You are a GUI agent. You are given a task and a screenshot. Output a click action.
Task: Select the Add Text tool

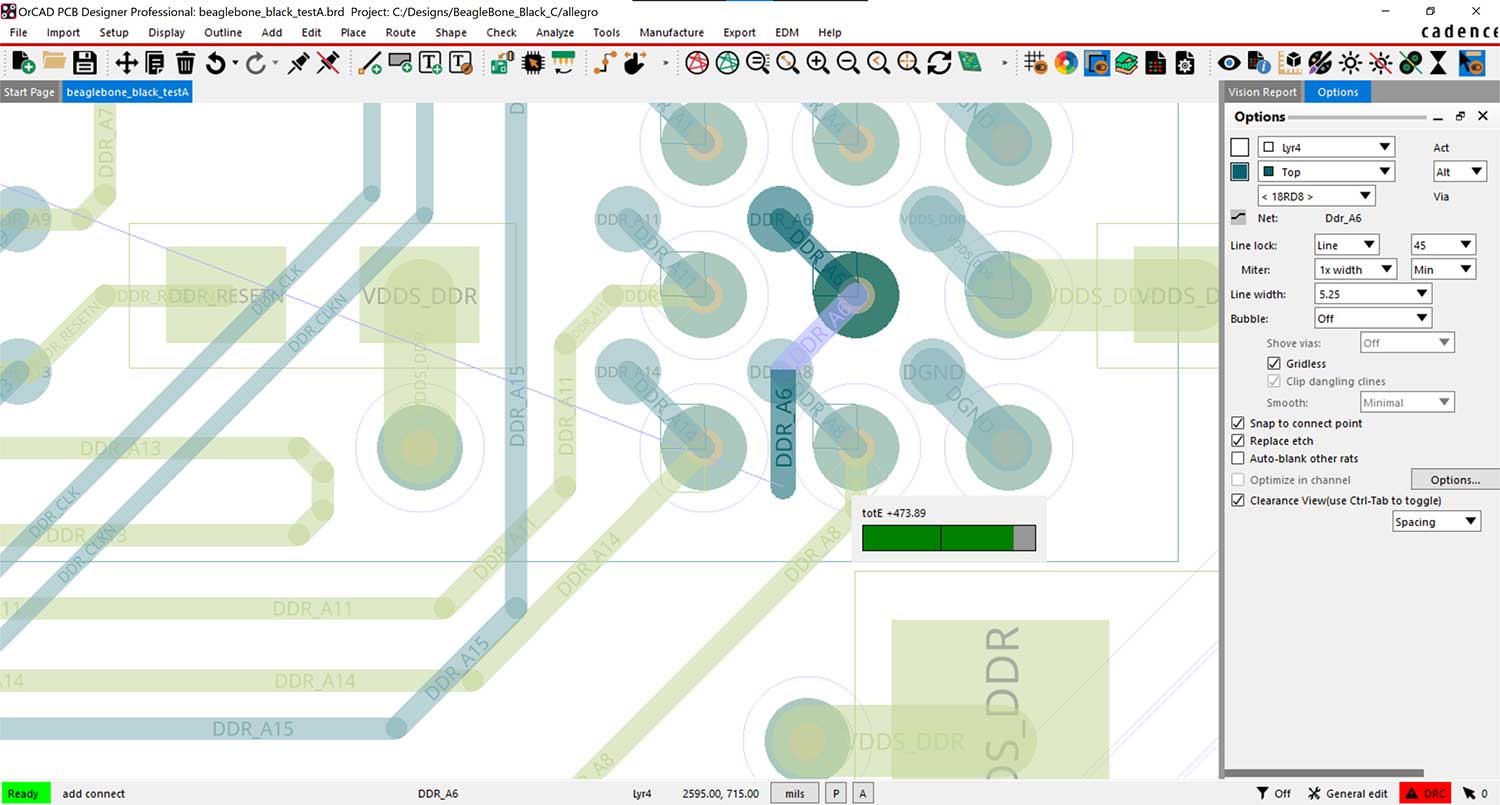pyautogui.click(x=431, y=63)
